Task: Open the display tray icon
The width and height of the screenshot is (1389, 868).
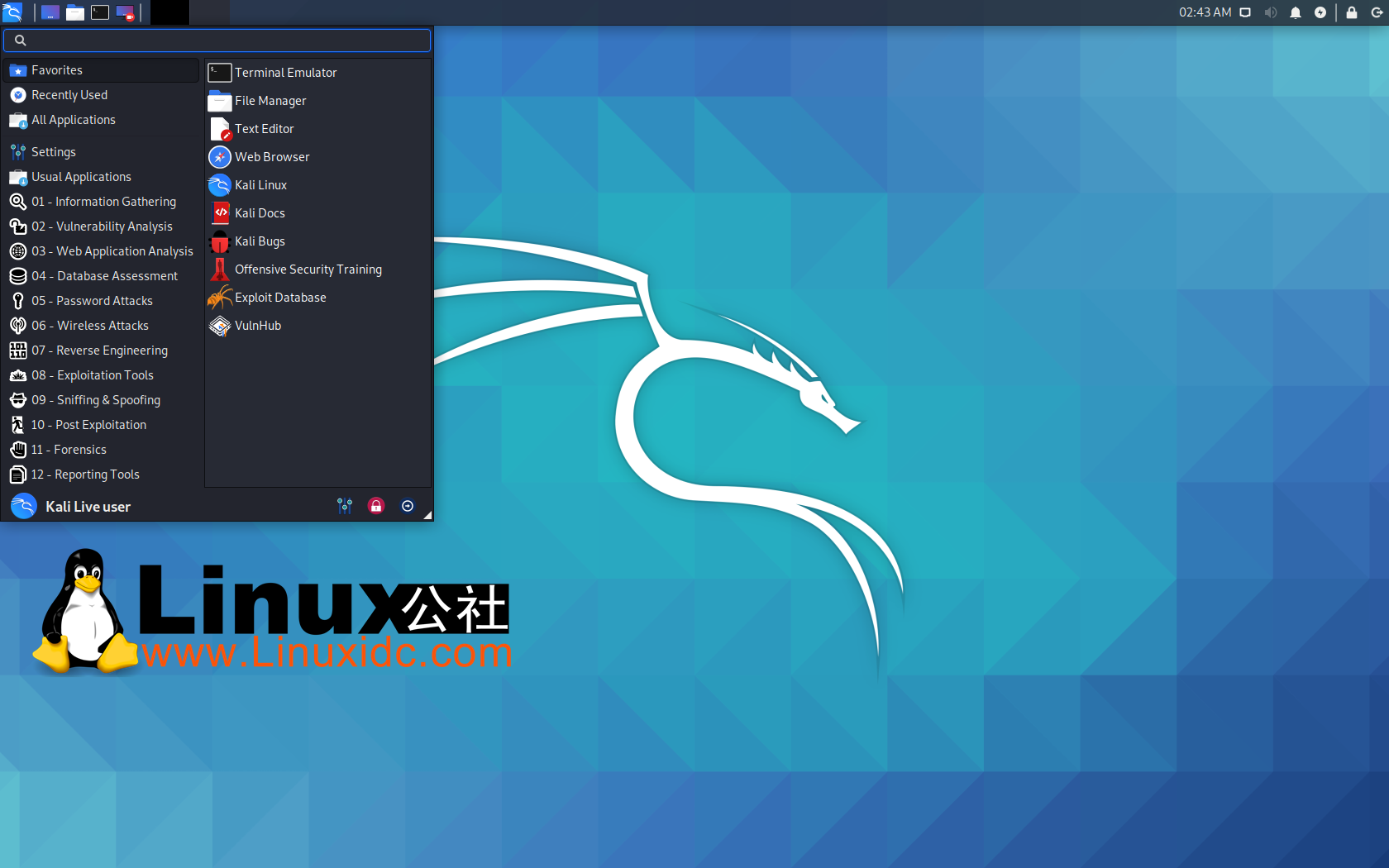Action: (1245, 12)
